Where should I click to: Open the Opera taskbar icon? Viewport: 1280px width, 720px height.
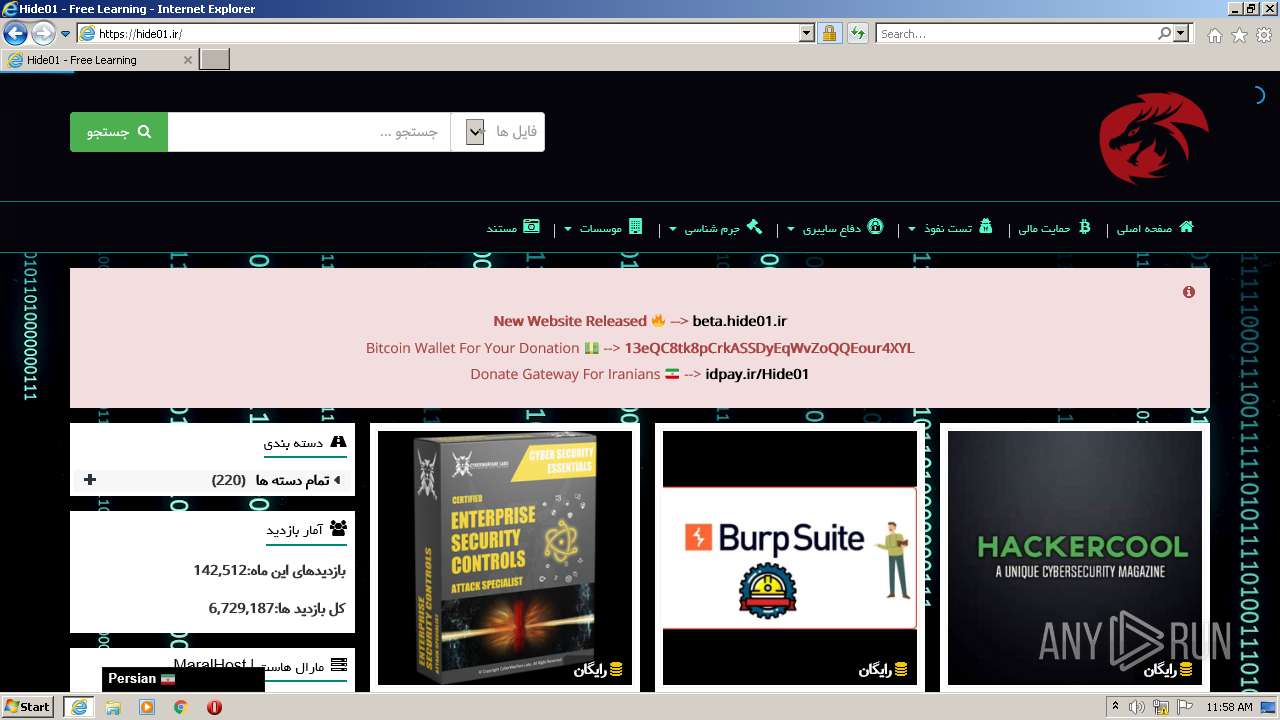point(214,707)
